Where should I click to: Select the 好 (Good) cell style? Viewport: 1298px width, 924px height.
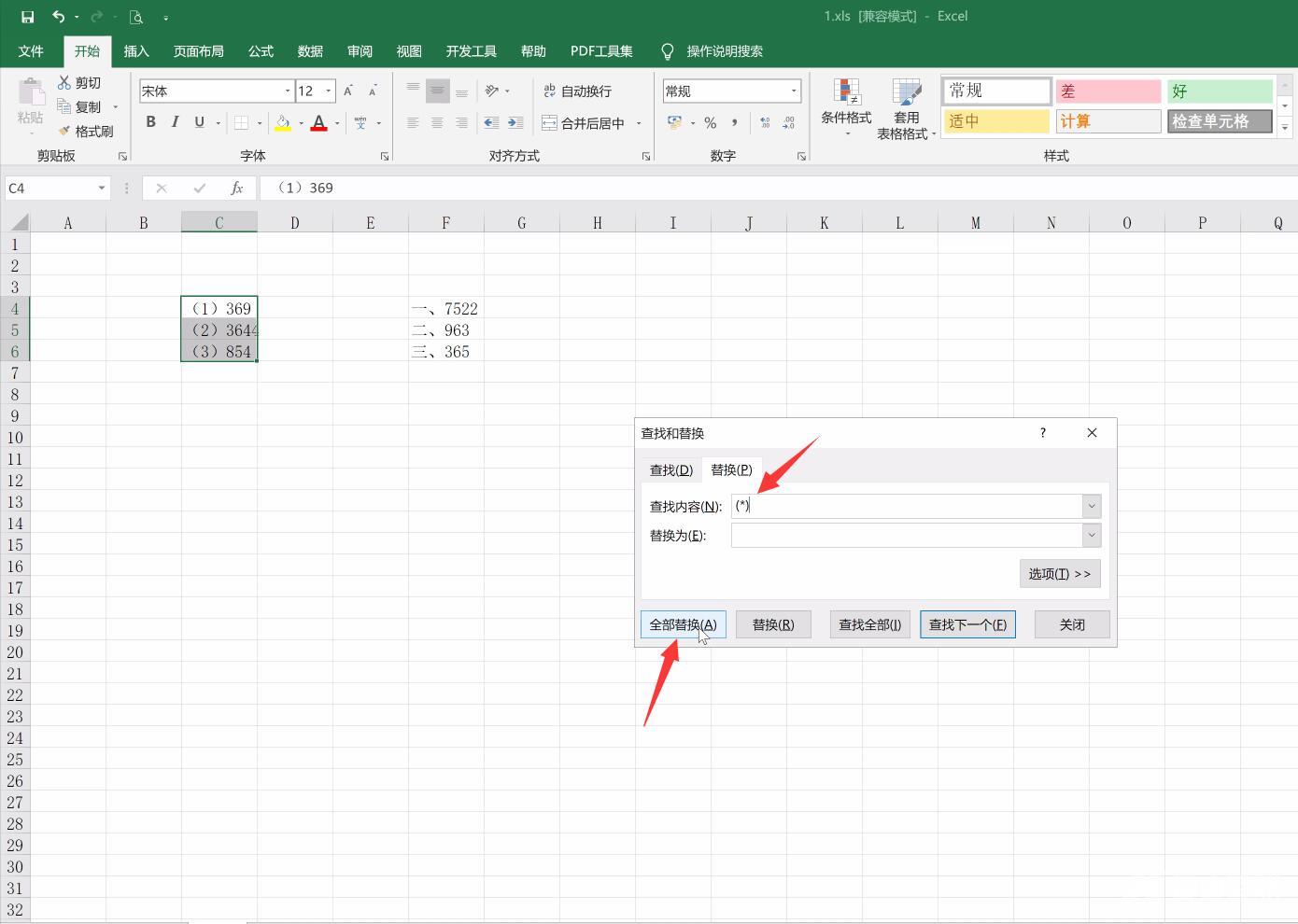[1220, 91]
